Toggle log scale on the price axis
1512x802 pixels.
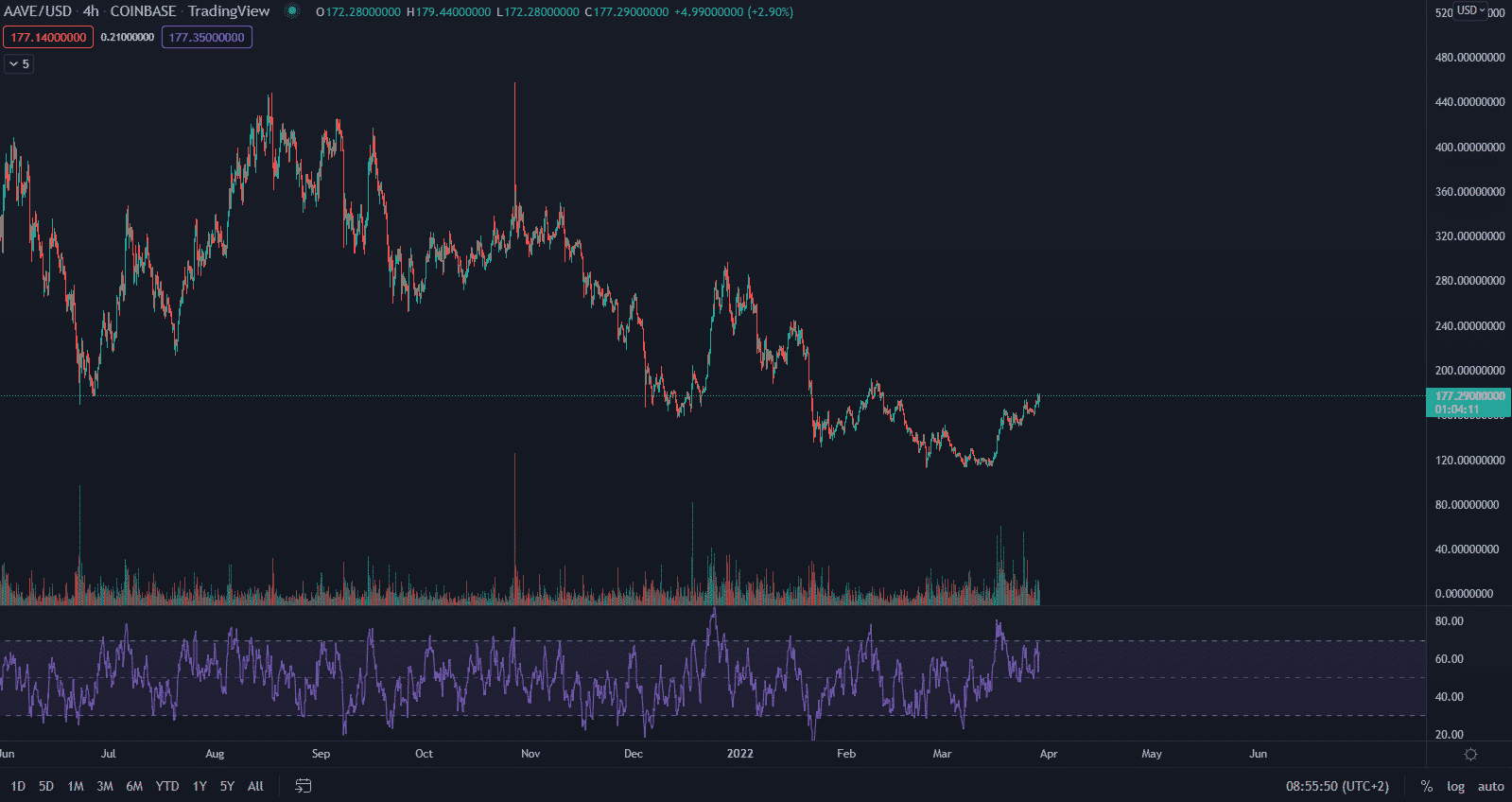1455,786
